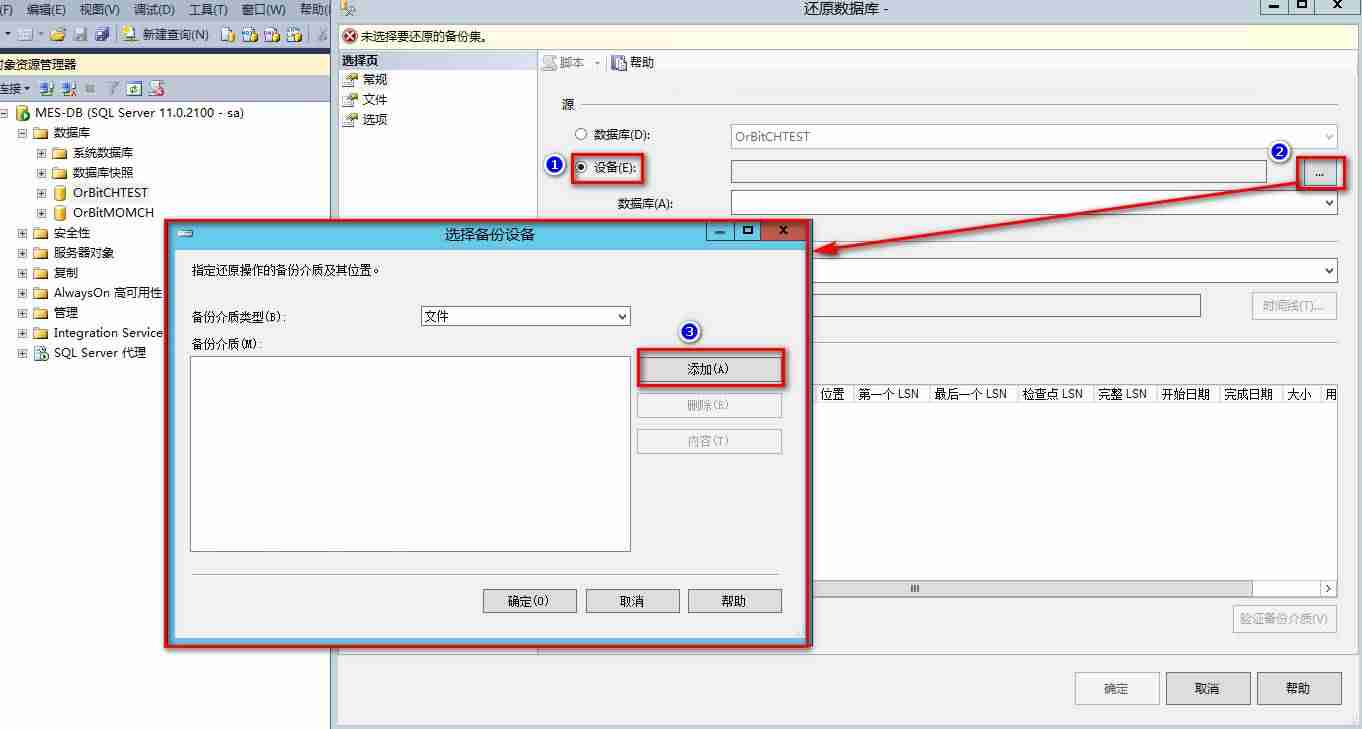Open the 数据库(A) dropdown
This screenshot has height=729, width=1362.
[1034, 203]
